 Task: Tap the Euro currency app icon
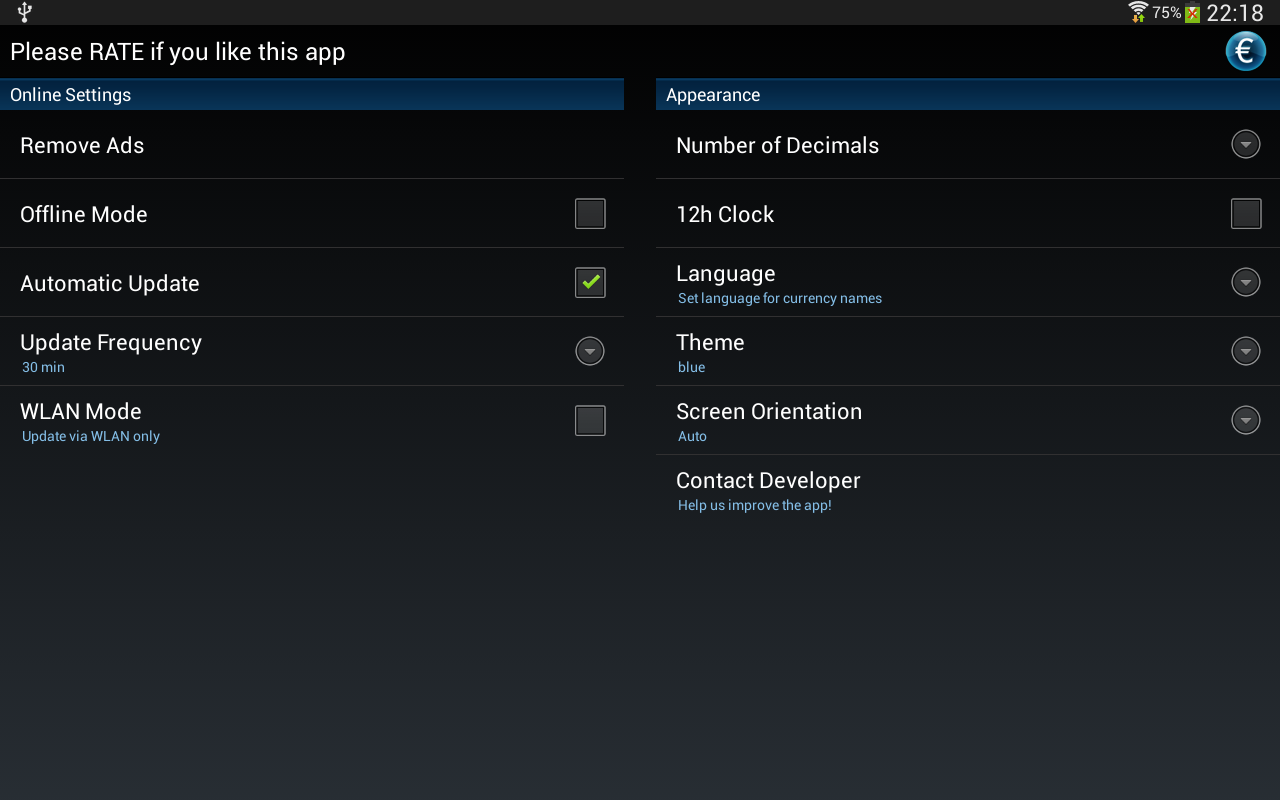coord(1245,51)
